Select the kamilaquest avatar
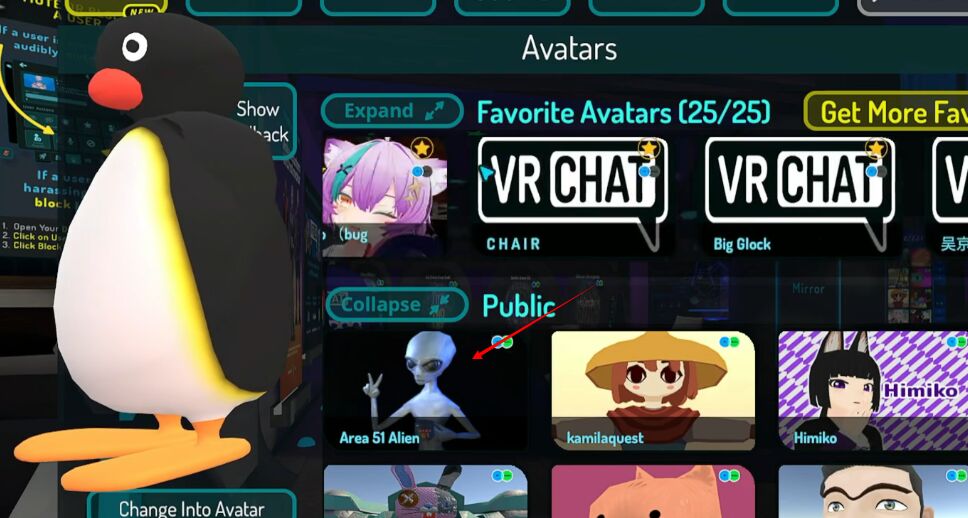Screen dimensions: 968x518 [653, 391]
